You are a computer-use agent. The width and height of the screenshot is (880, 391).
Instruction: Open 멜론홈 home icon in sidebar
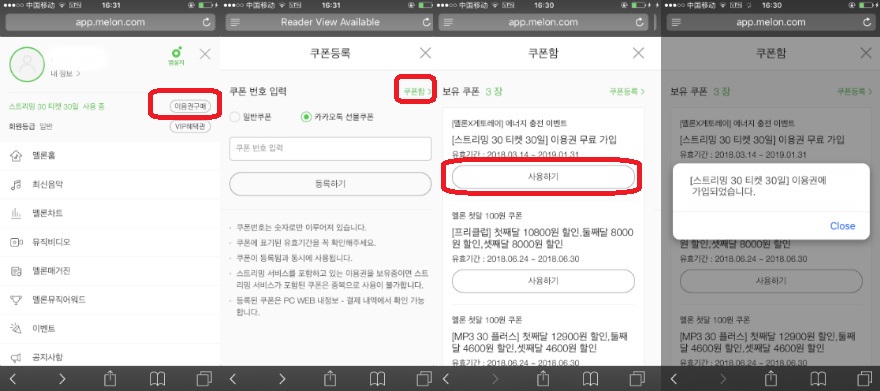(16, 155)
